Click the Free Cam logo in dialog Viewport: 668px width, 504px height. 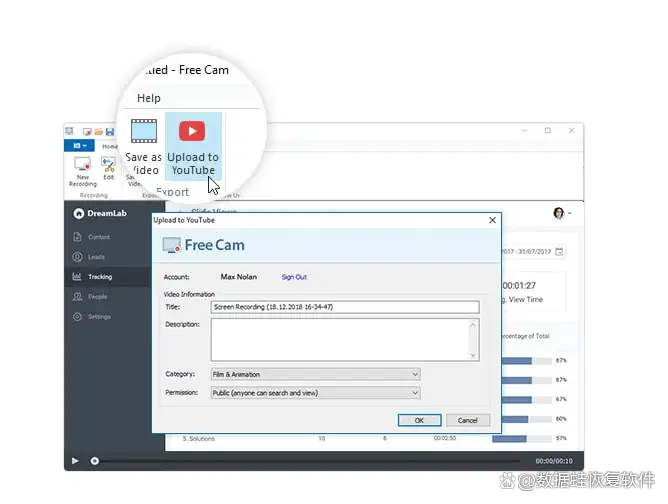pos(203,245)
